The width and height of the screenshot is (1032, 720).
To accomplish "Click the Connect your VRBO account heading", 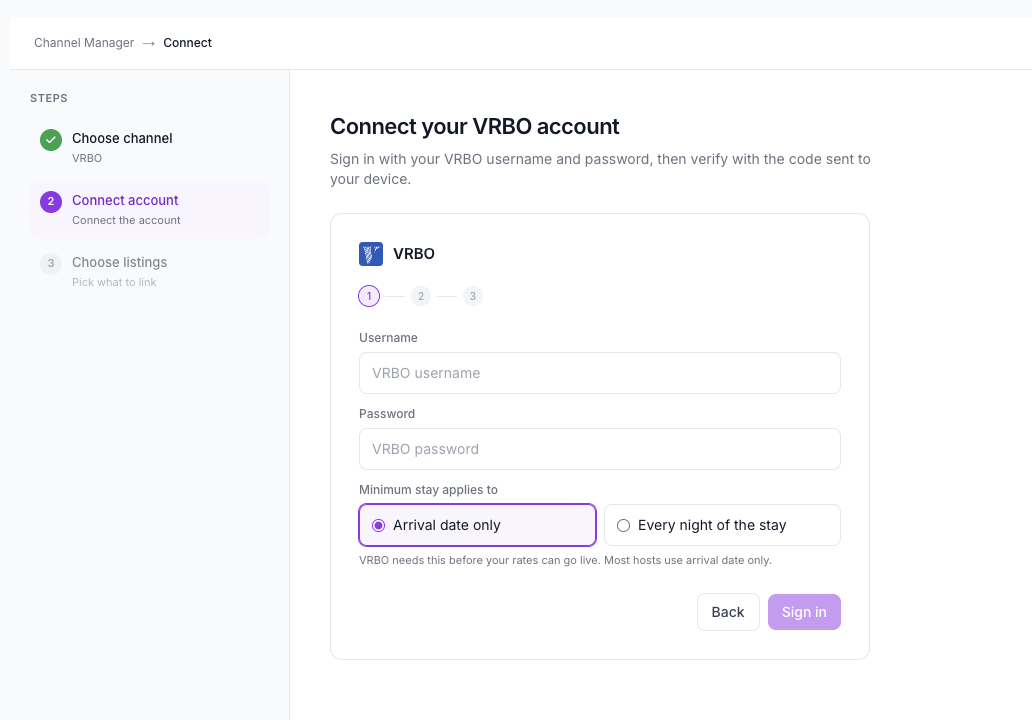I will pyautogui.click(x=475, y=126).
